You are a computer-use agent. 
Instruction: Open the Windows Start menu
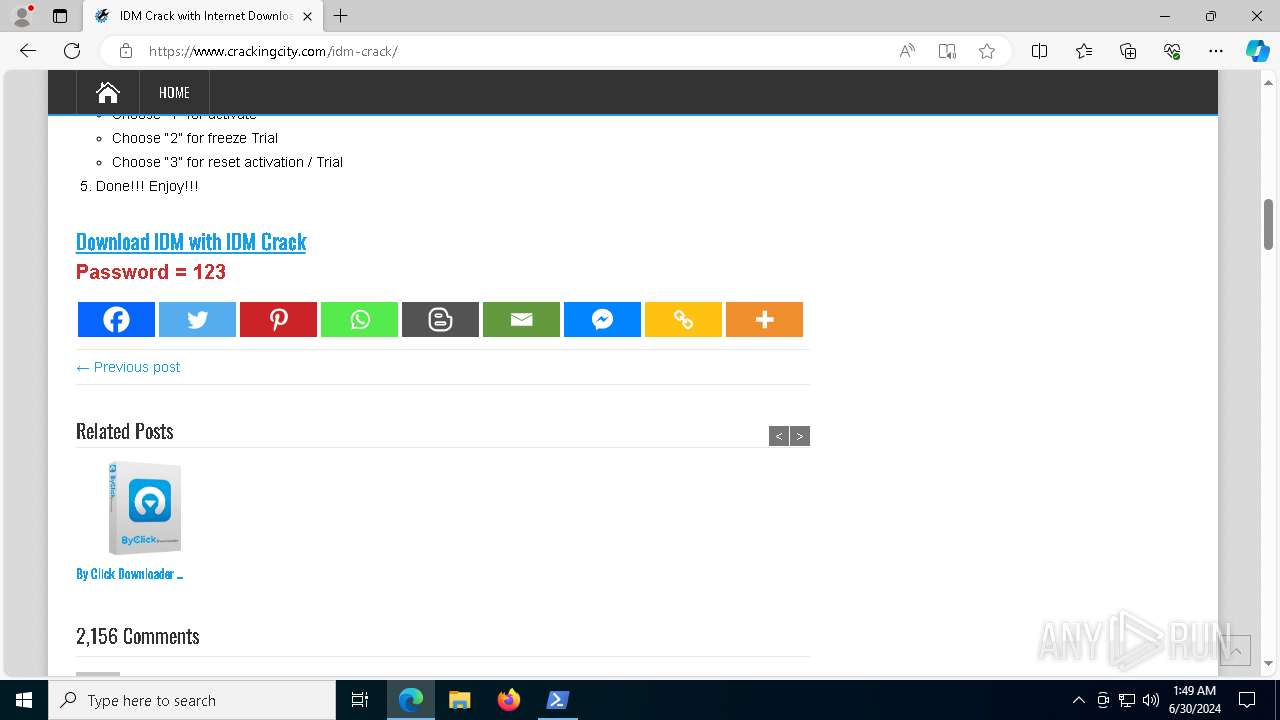pyautogui.click(x=24, y=700)
